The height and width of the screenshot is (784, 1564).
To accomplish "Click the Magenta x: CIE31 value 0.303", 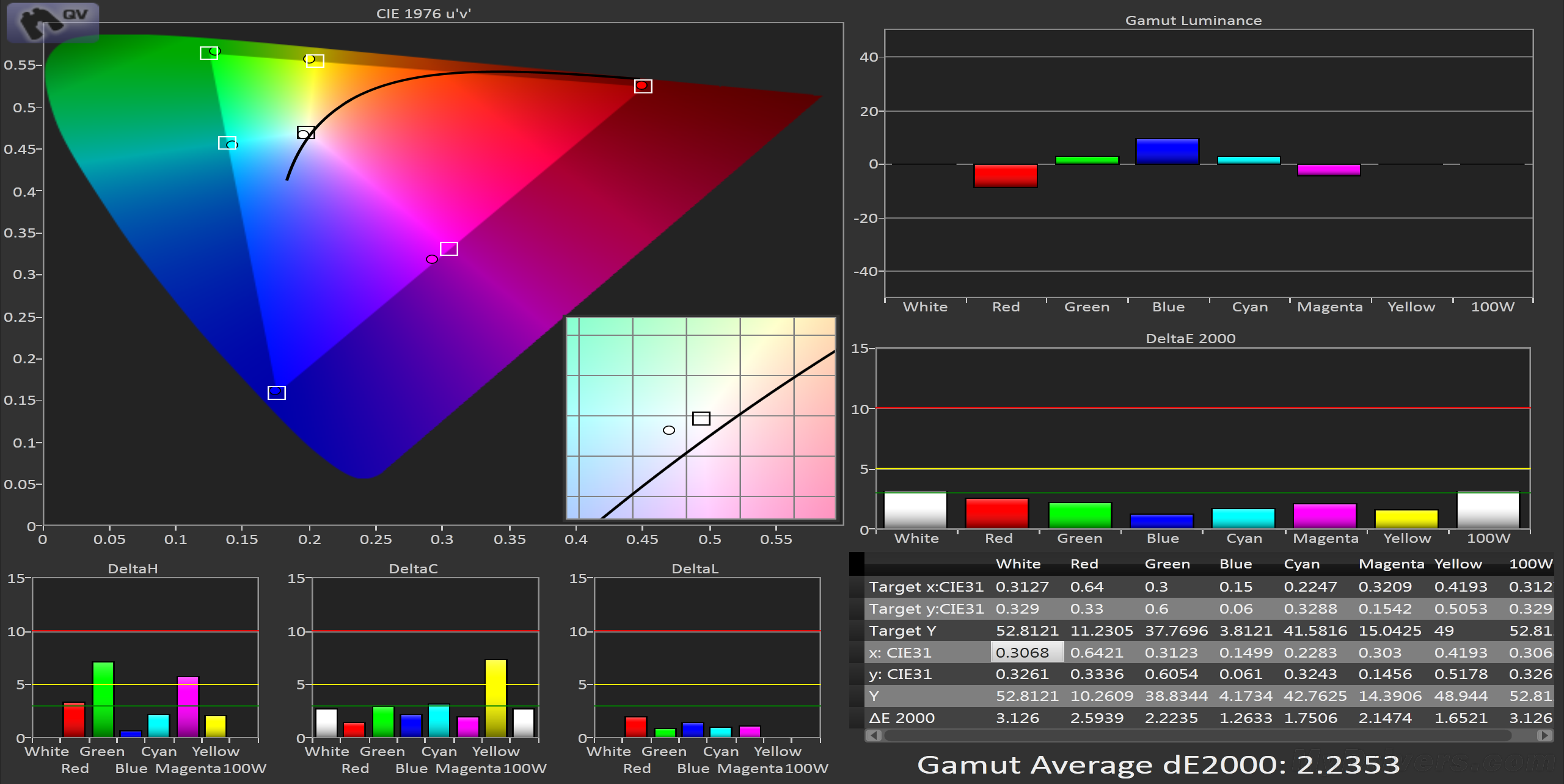I will coord(1380,652).
